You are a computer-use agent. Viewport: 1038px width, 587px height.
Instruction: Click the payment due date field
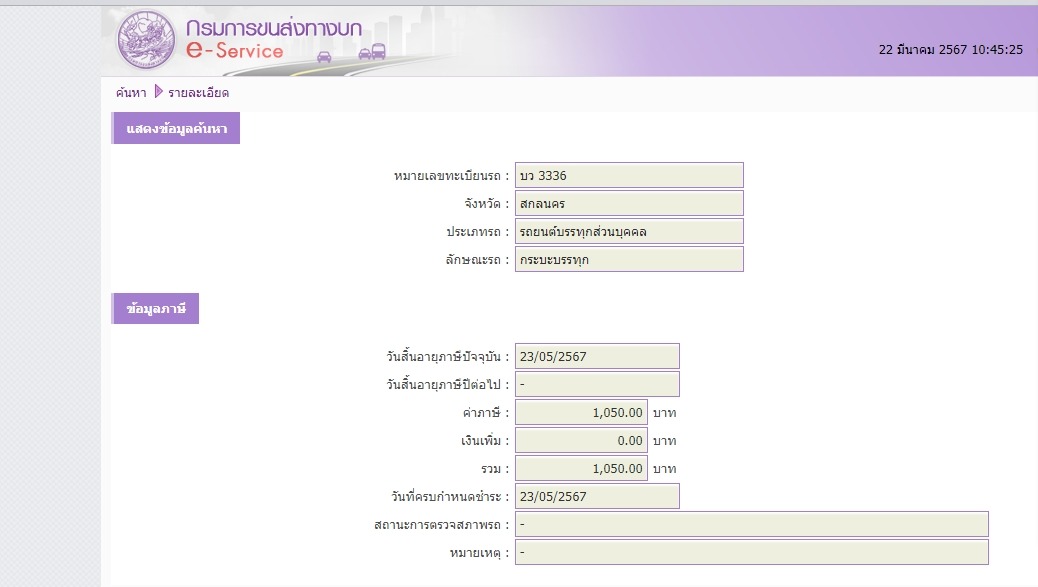tap(597, 496)
